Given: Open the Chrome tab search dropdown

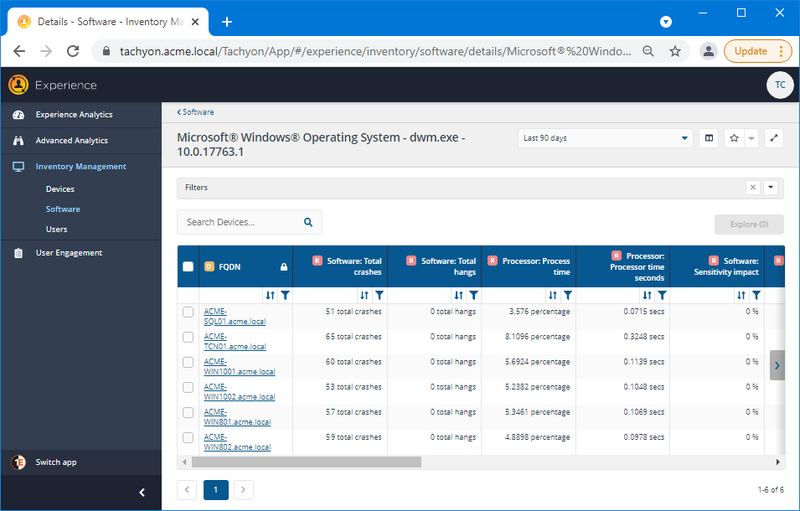Looking at the screenshot, I should pos(665,22).
